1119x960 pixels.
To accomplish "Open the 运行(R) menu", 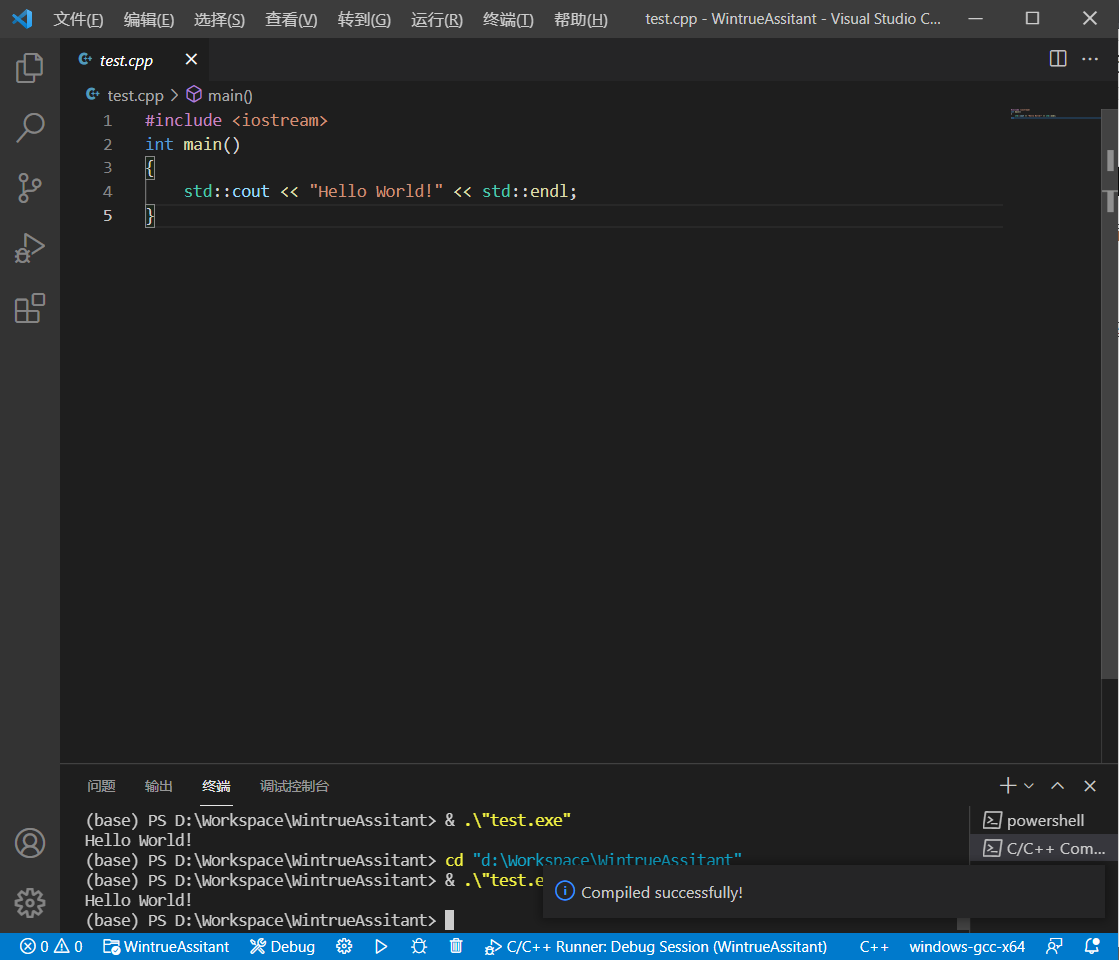I will click(436, 18).
